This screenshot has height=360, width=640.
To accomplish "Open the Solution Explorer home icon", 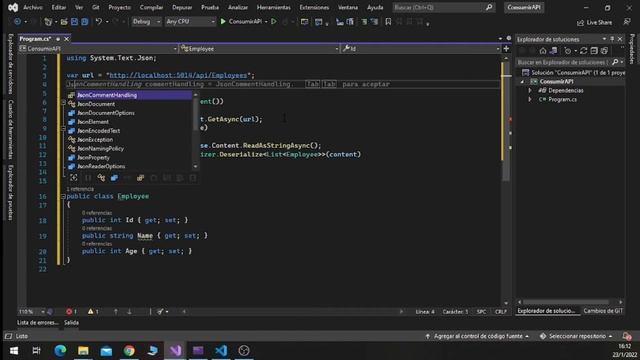I will [543, 51].
